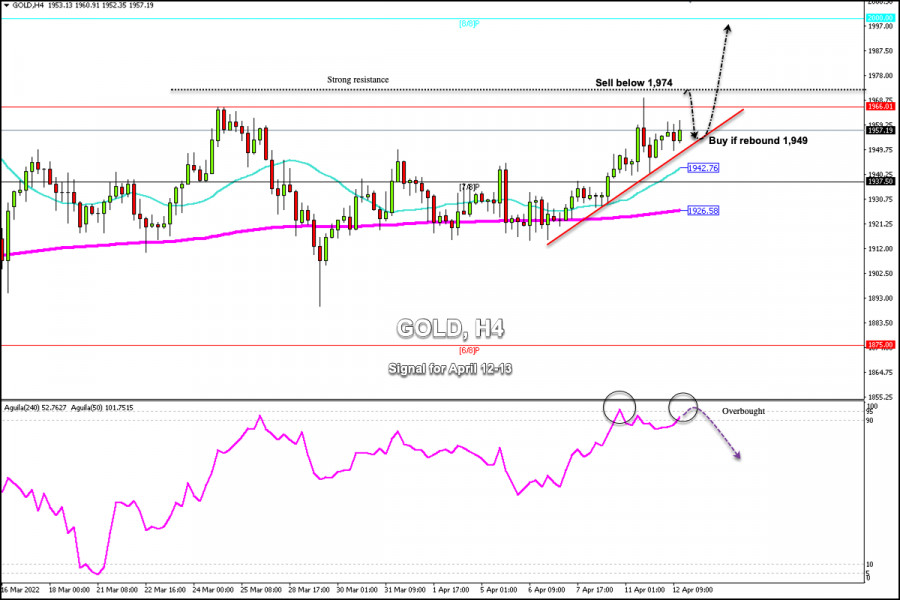This screenshot has height=600, width=900.
Task: Select the 'Strong resistance' label
Action: click(358, 80)
